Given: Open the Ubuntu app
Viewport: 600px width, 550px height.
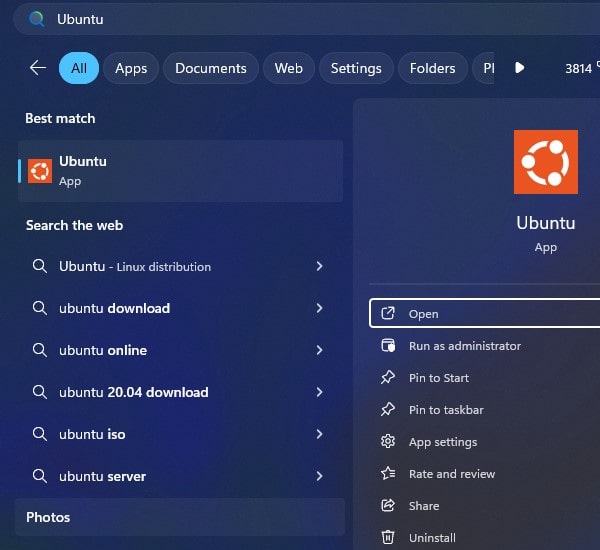Looking at the screenshot, I should [484, 313].
